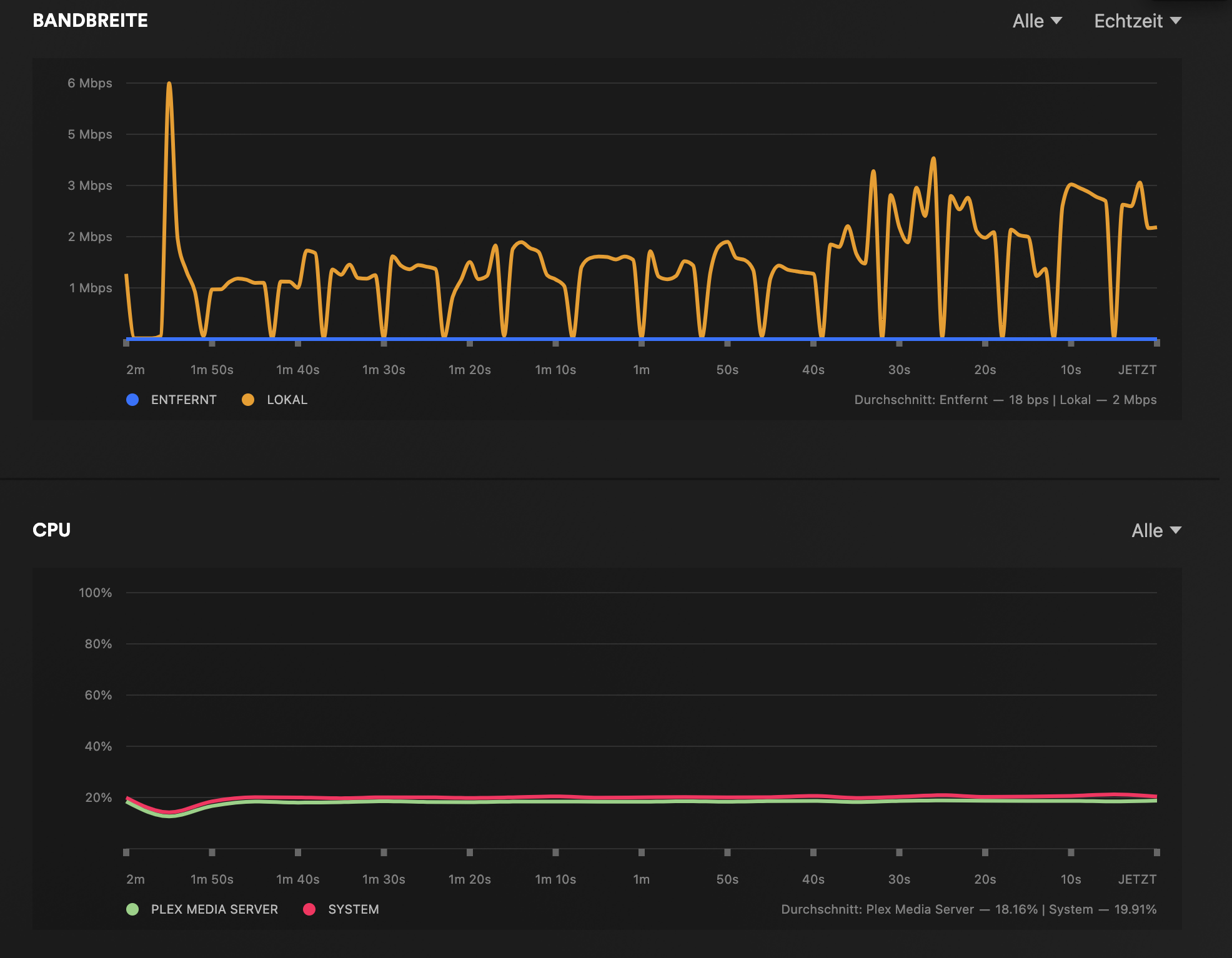Click the dip in the CPU line graph
This screenshot has width=1232, height=958.
[x=169, y=813]
